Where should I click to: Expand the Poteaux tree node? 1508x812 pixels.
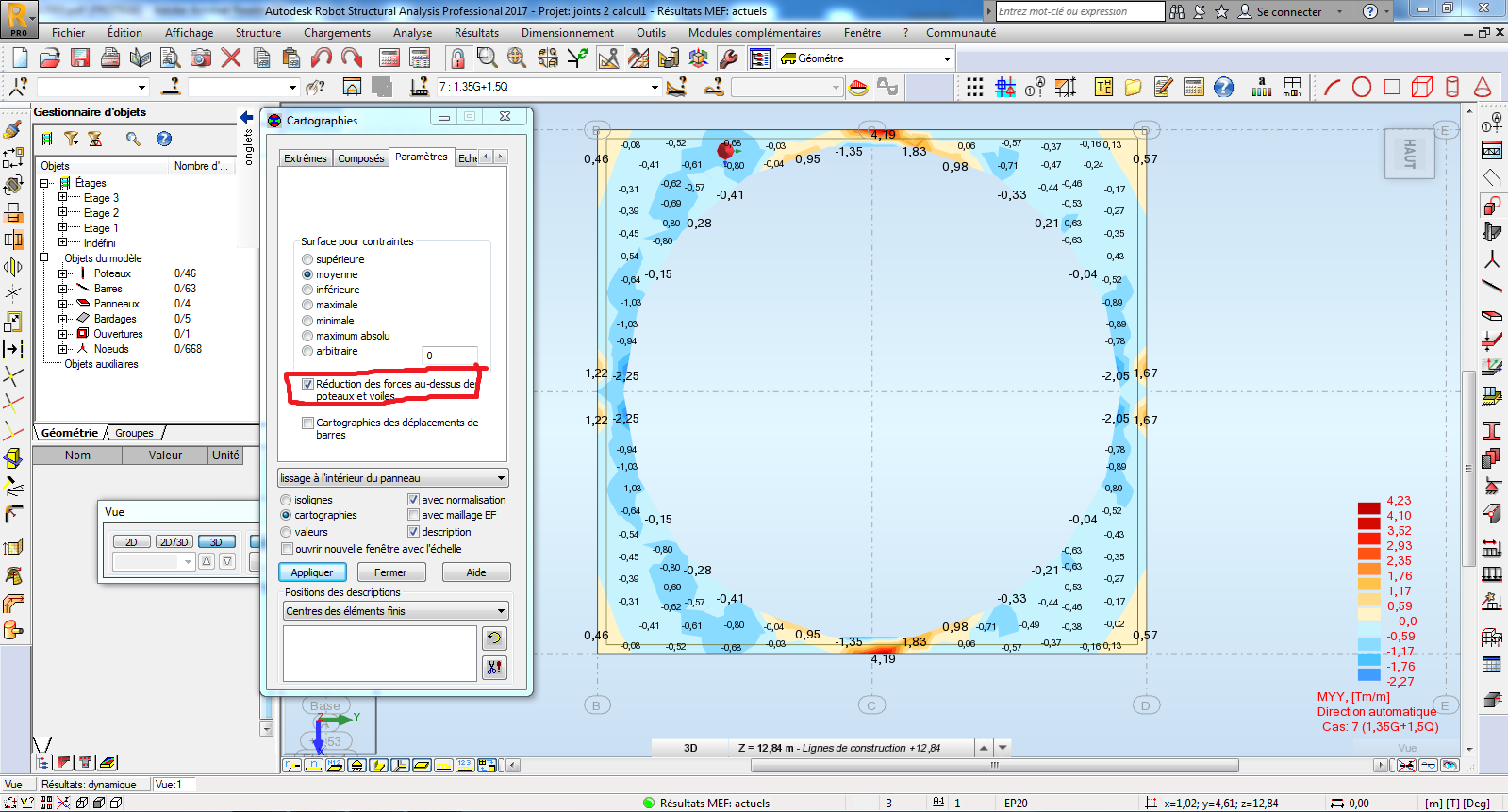63,273
